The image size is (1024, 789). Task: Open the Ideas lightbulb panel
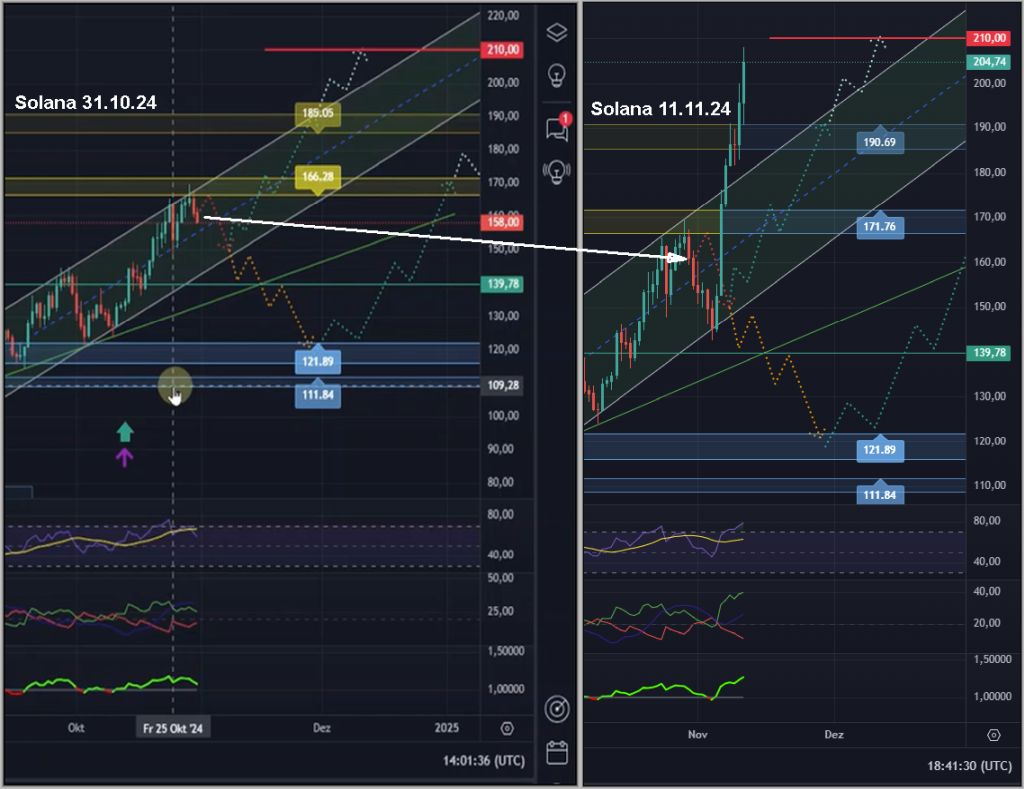coord(557,75)
